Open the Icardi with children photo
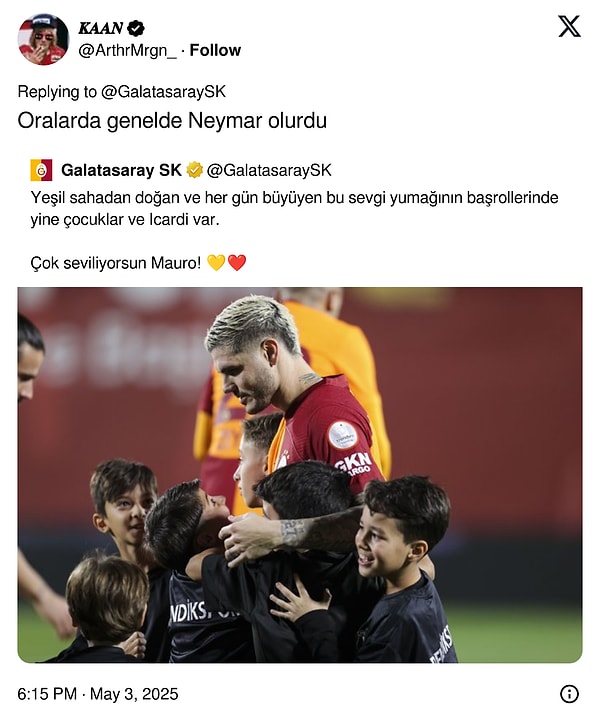 [300, 475]
